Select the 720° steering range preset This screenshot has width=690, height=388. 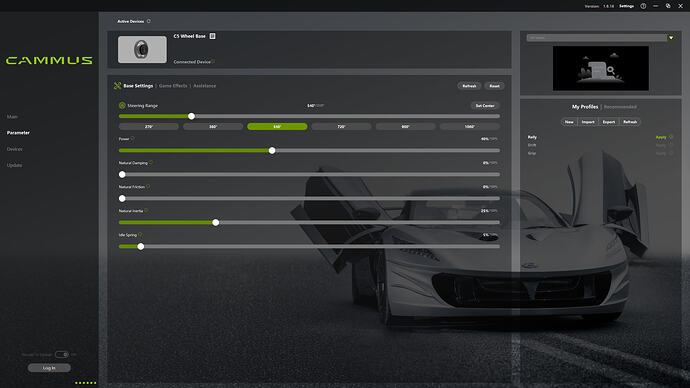tap(341, 127)
